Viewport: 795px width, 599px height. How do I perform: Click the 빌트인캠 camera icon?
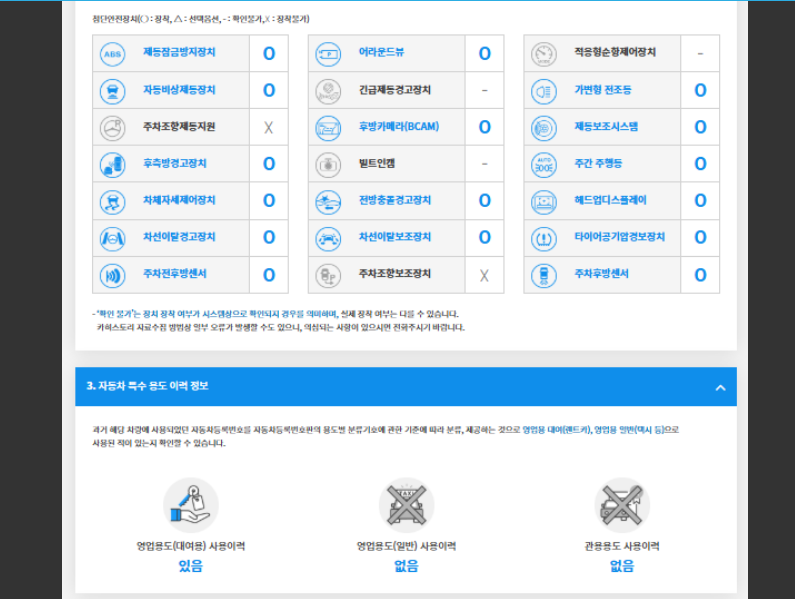coord(328,165)
